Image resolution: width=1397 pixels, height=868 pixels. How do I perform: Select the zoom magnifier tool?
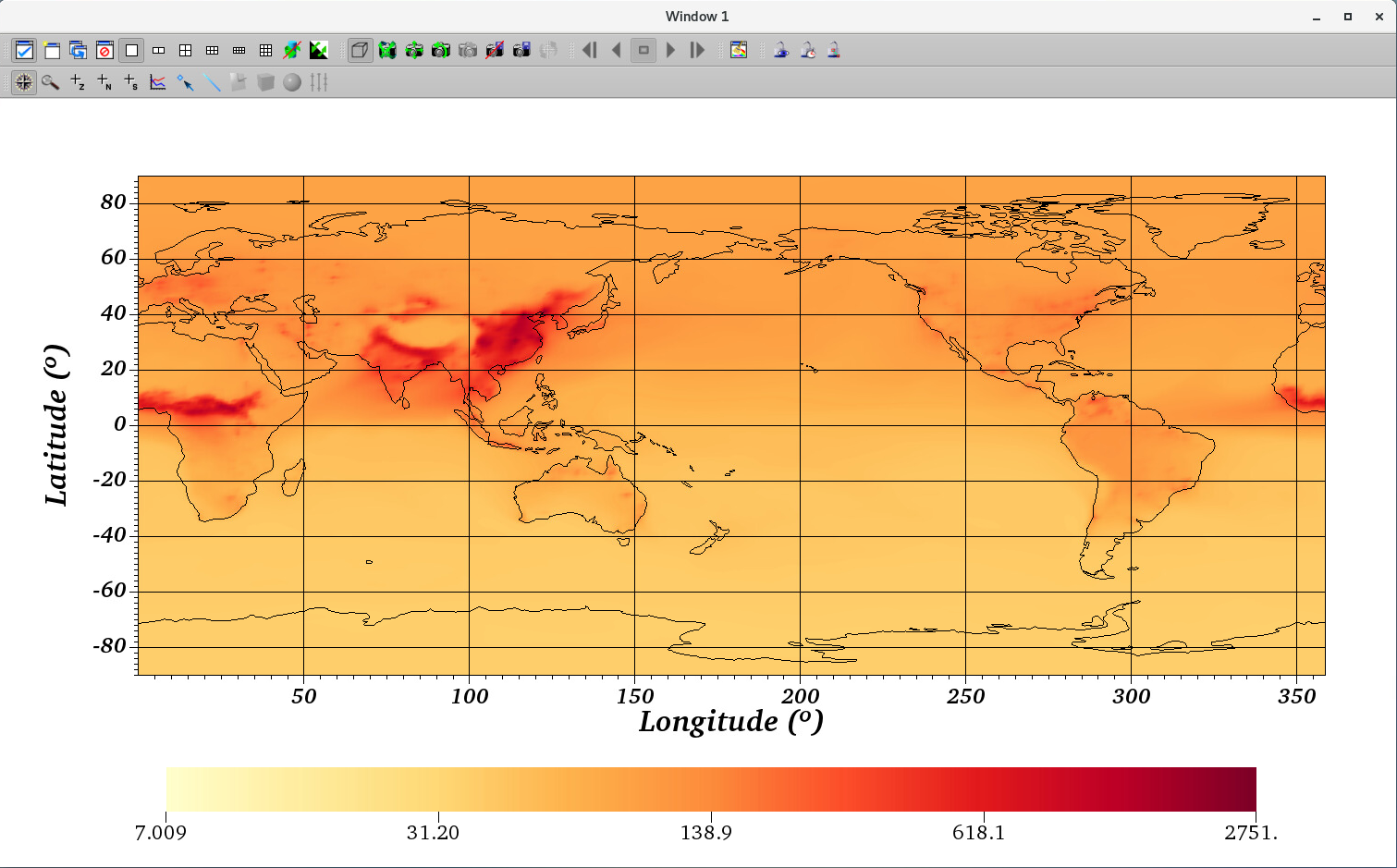pos(51,82)
